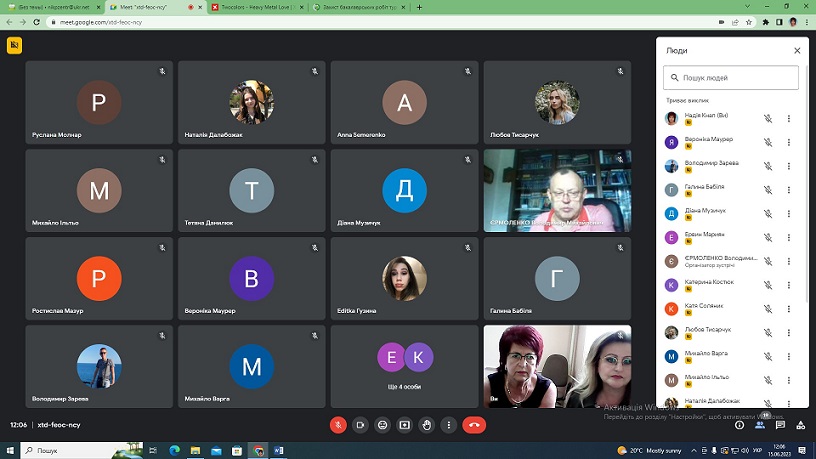Open File Explorer from taskbar
Image resolution: width=816 pixels, height=459 pixels.
pyautogui.click(x=195, y=450)
